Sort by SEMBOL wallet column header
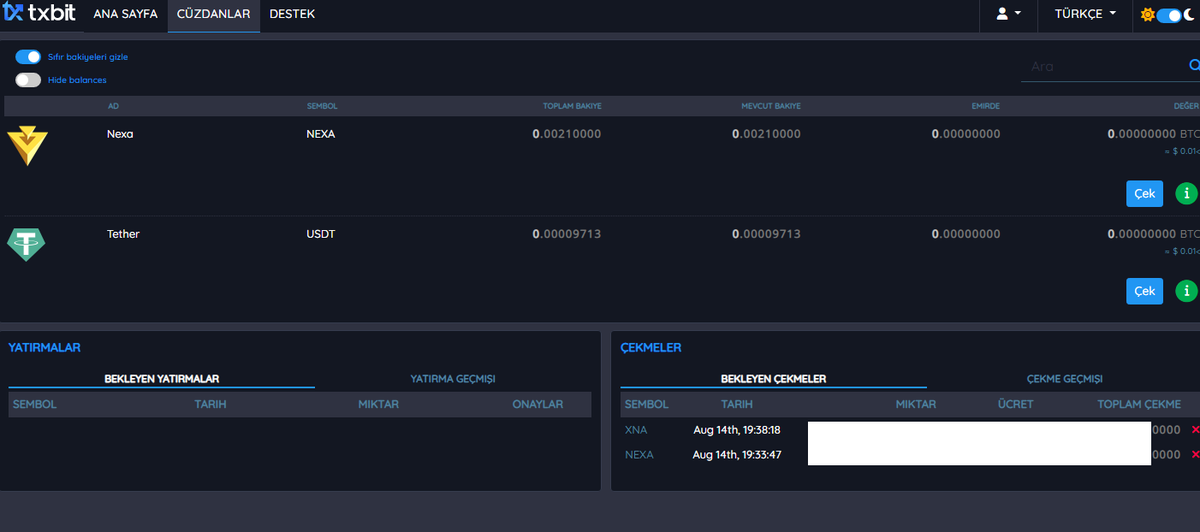1200x532 pixels. (x=321, y=106)
